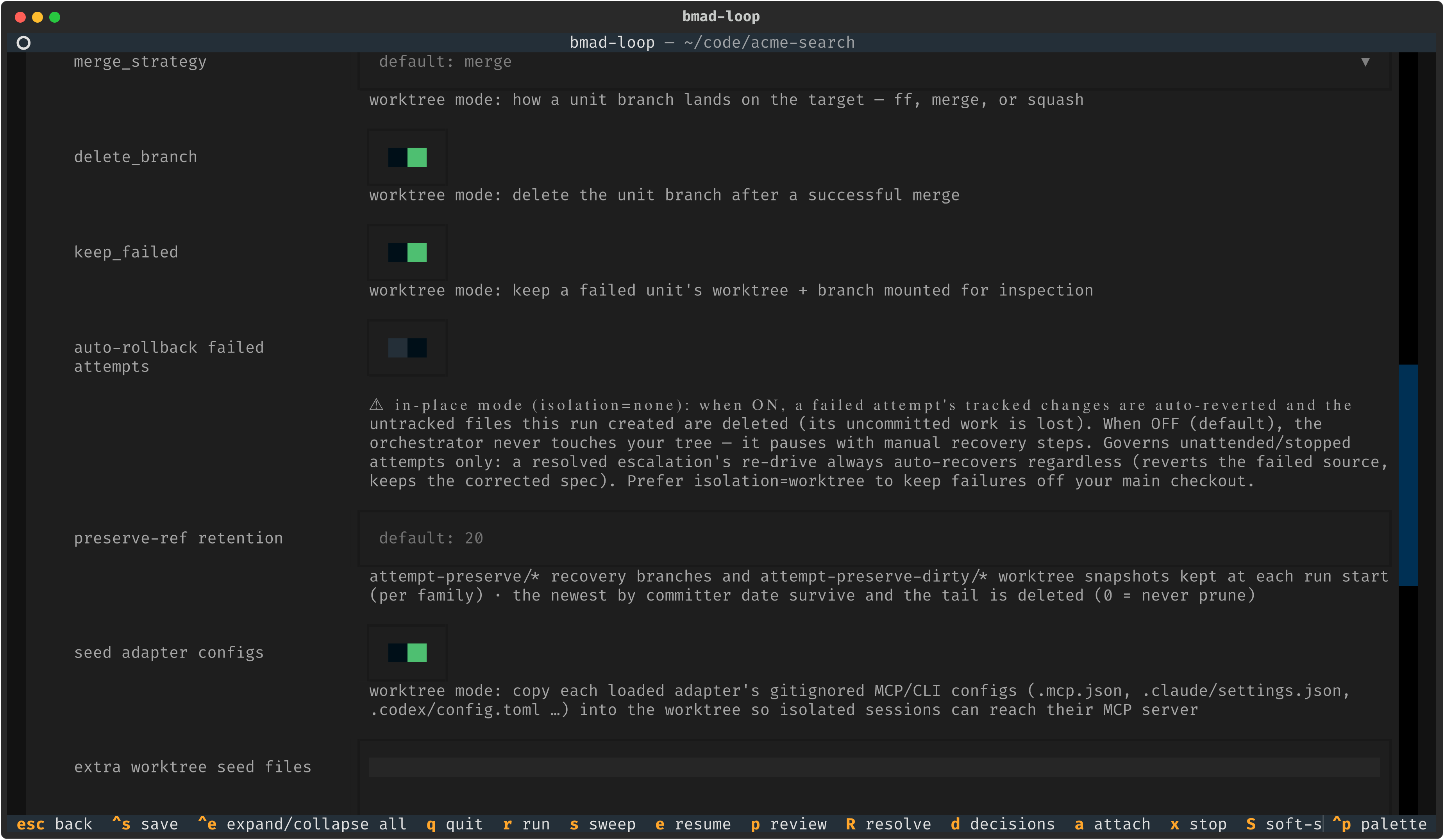The width and height of the screenshot is (1444, 840).
Task: Toggle the seed adapter configs switch
Action: [407, 652]
